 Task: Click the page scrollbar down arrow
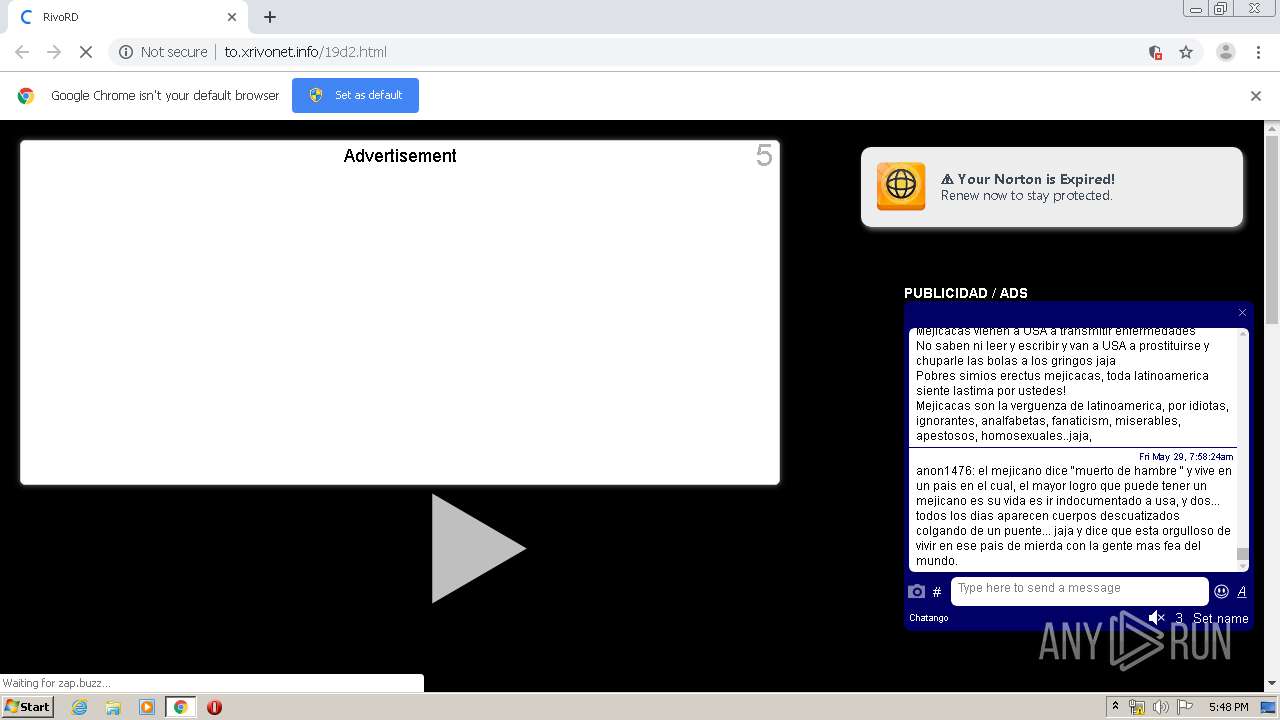coord(1272,684)
